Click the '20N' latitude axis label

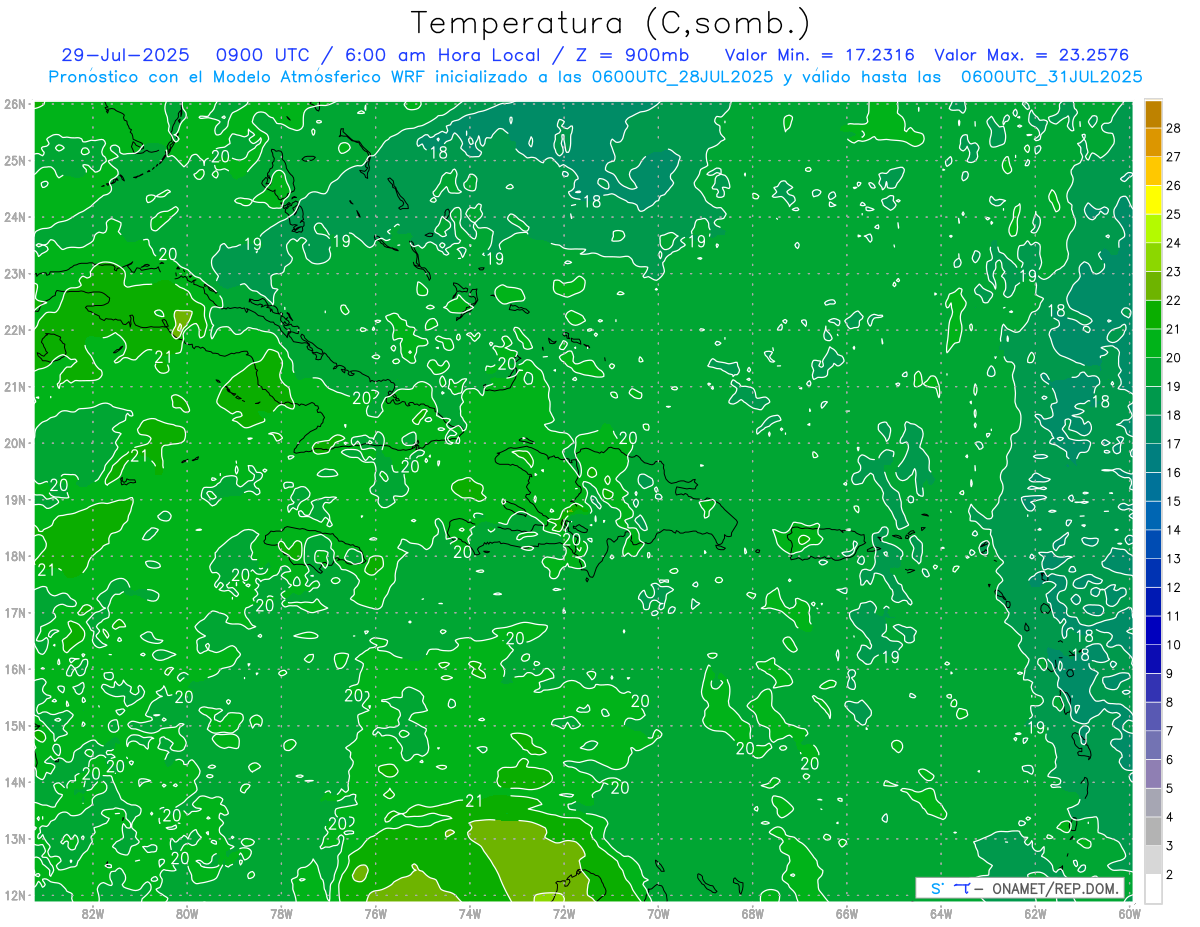[x=14, y=443]
